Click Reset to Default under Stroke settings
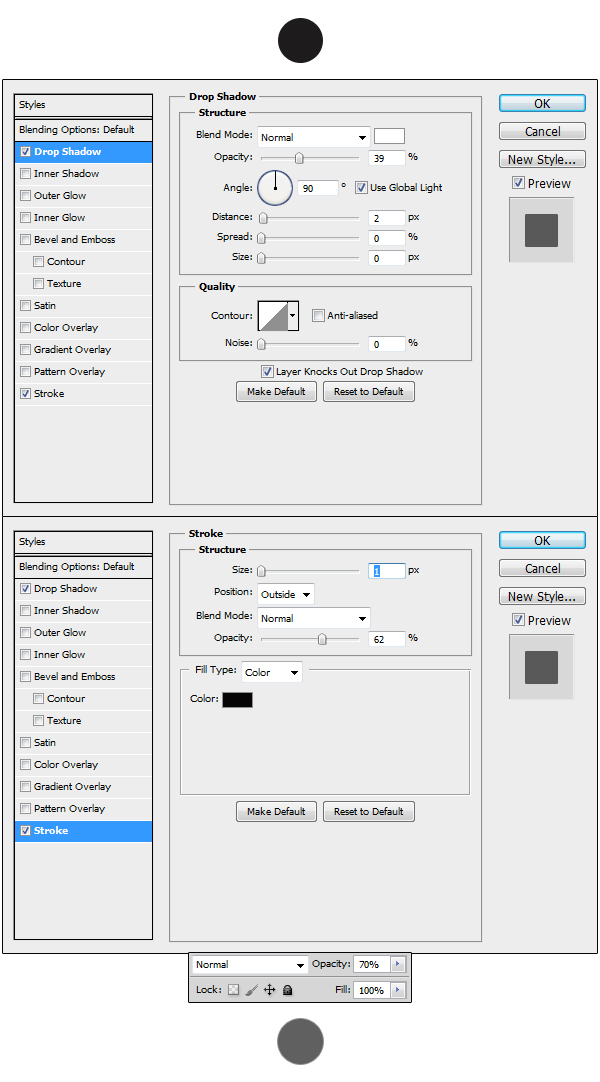This screenshot has width=600, height=1082. pos(369,812)
